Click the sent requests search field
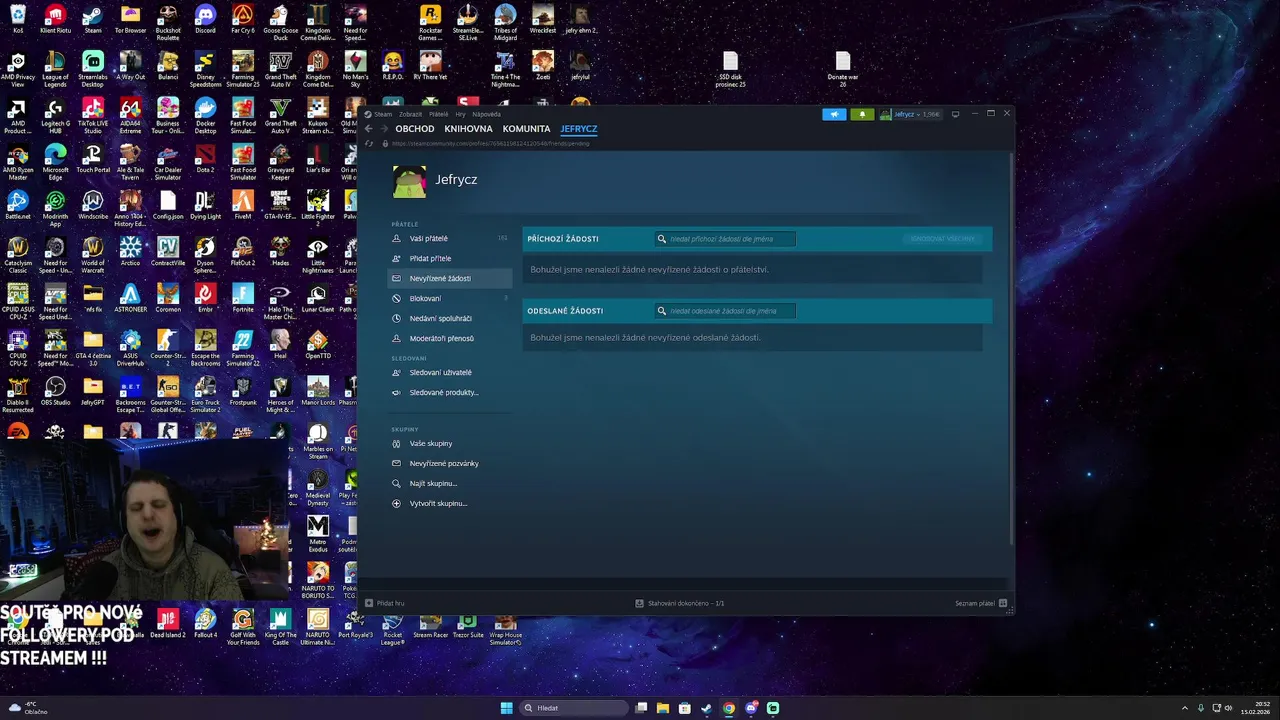This screenshot has width=1280, height=720. point(725,311)
